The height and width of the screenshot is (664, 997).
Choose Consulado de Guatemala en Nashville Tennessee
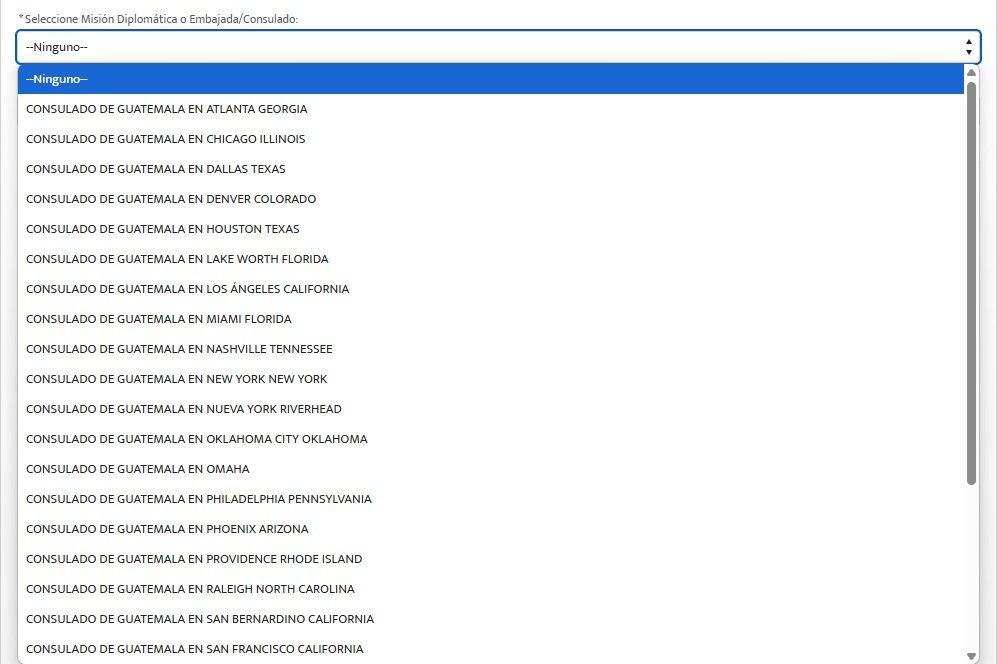tap(491, 349)
